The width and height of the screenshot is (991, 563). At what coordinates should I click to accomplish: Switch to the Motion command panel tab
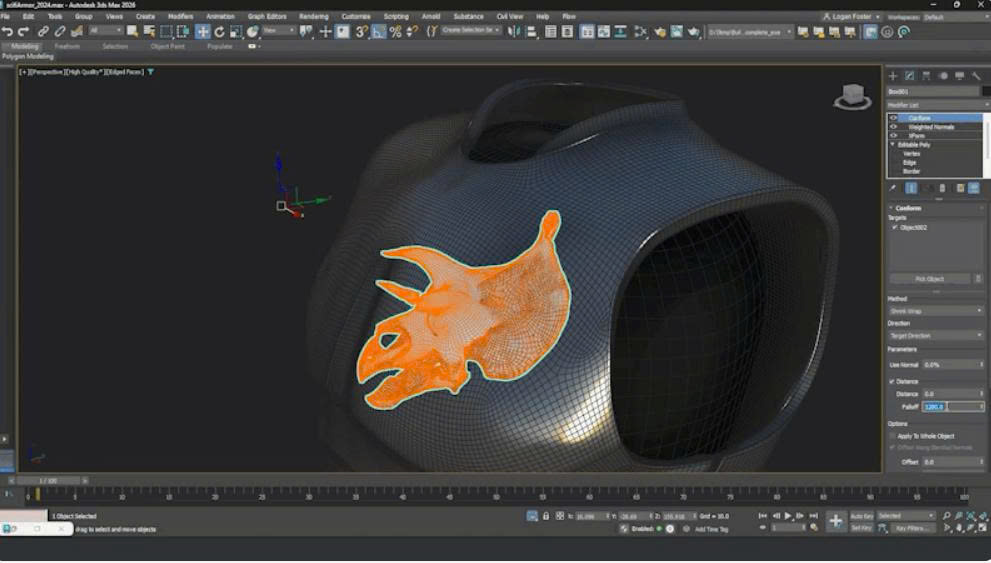point(943,76)
